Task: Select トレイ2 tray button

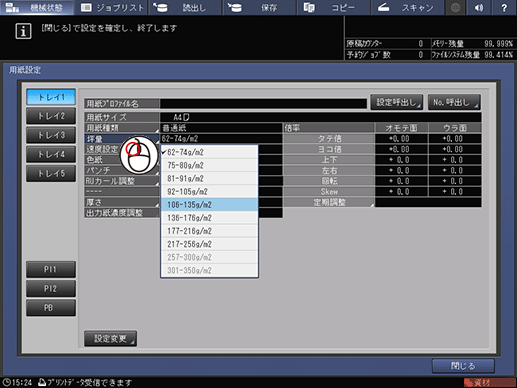Action: click(x=51, y=116)
